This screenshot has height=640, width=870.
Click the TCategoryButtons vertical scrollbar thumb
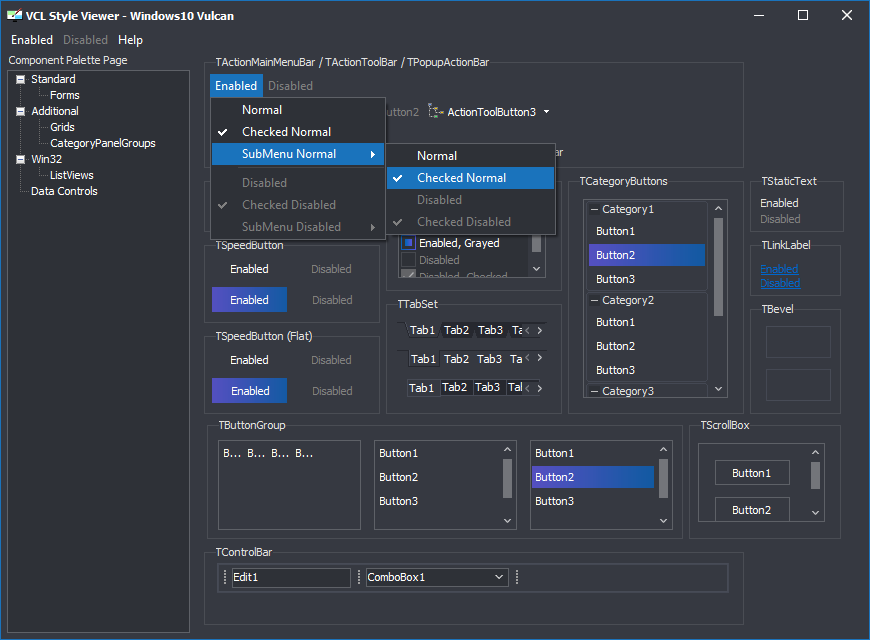click(719, 266)
